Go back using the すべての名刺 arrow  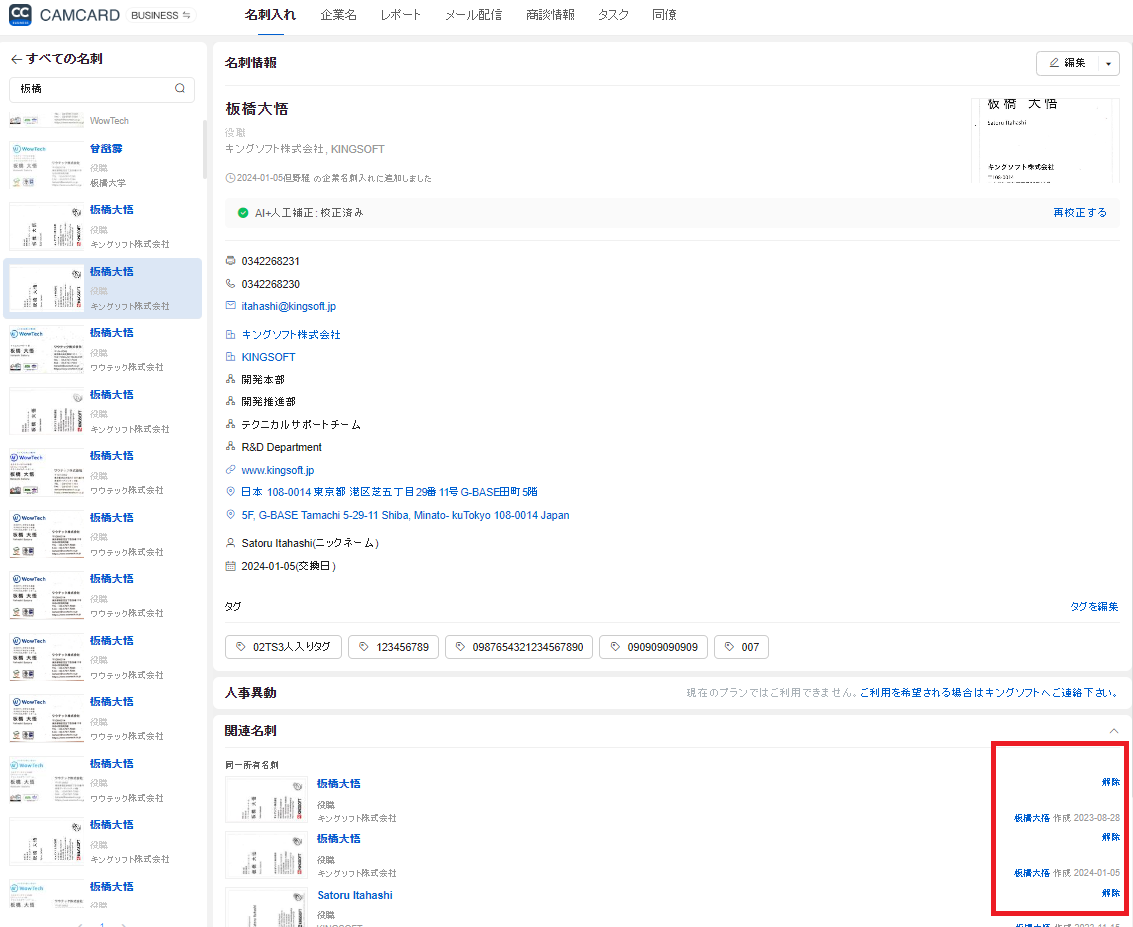(16, 59)
